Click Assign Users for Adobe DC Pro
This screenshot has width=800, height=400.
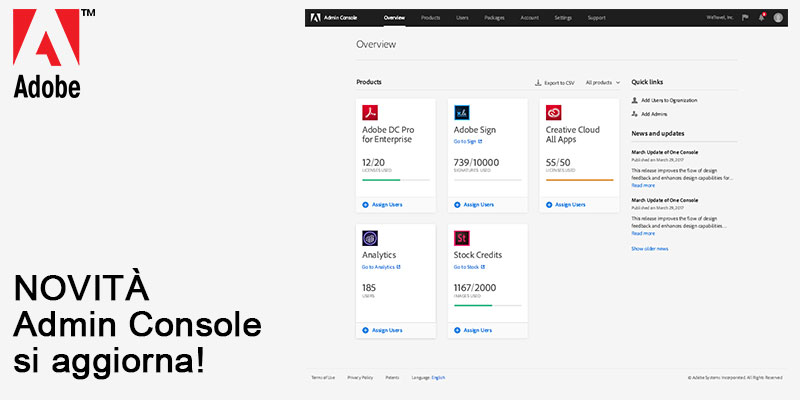(382, 205)
